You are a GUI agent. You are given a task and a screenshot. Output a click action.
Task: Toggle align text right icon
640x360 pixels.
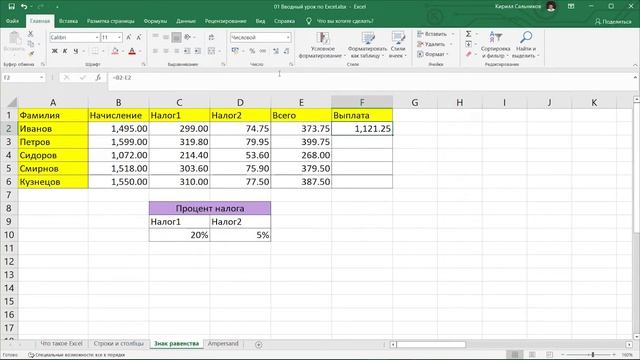(x=176, y=51)
